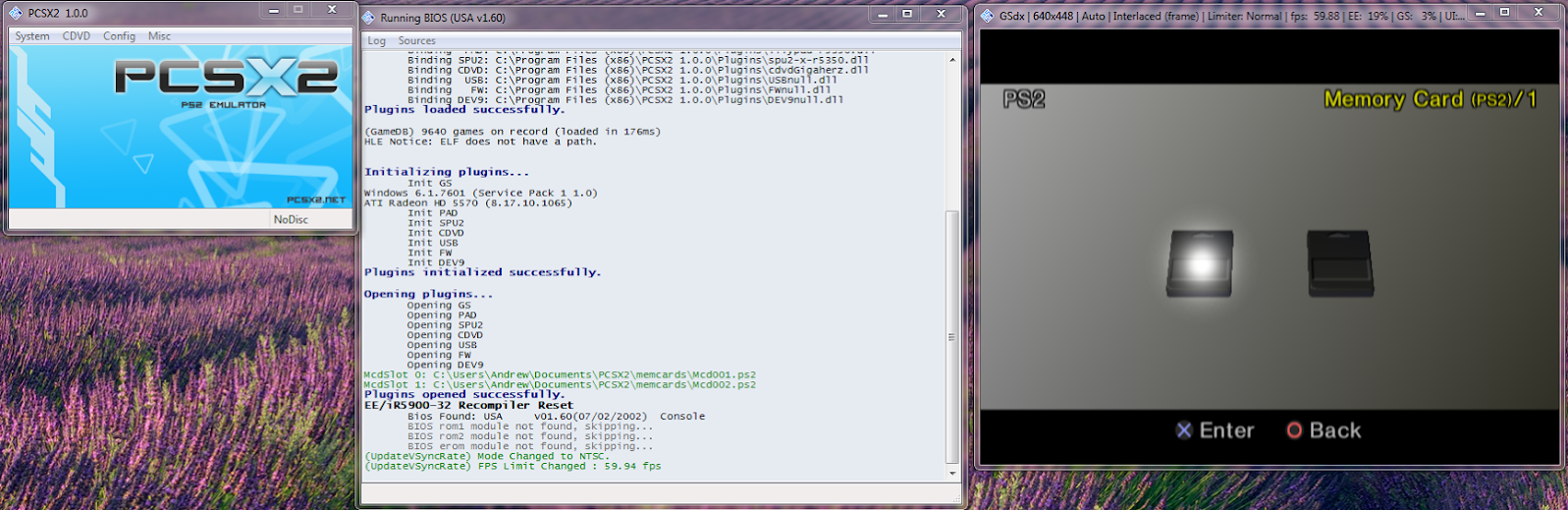Open the System menu in PCSX2

coord(32,36)
